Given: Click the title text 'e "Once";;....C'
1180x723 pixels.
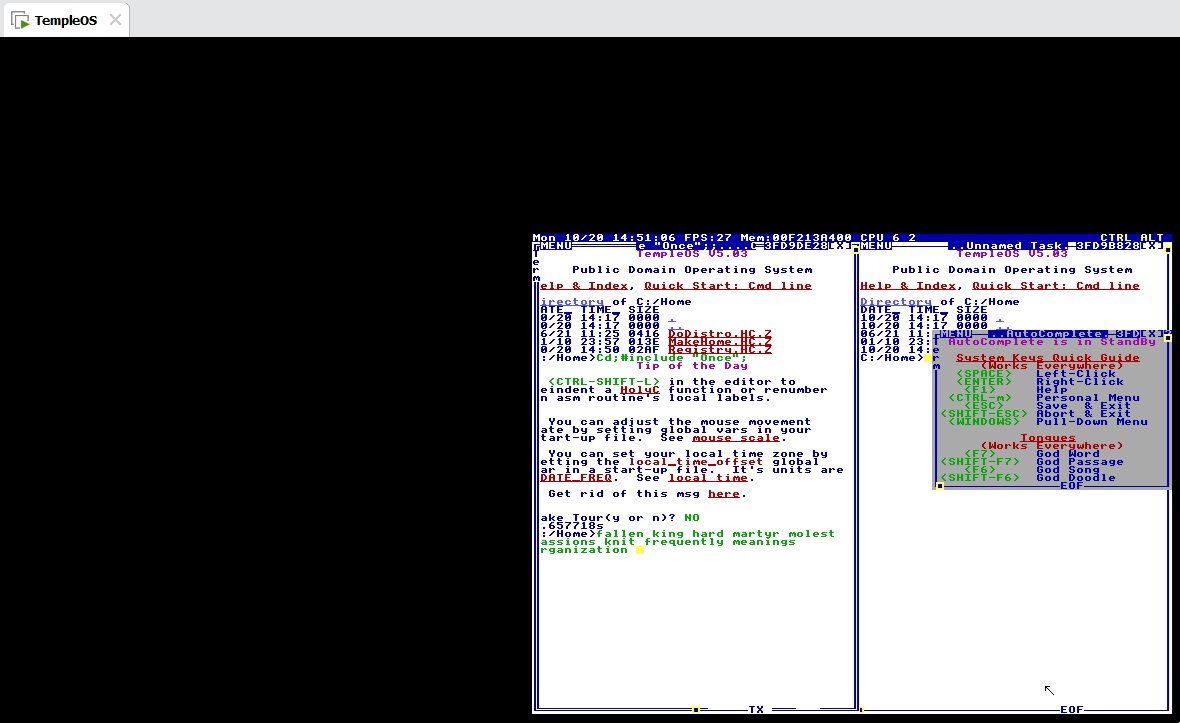Looking at the screenshot, I should [695, 246].
